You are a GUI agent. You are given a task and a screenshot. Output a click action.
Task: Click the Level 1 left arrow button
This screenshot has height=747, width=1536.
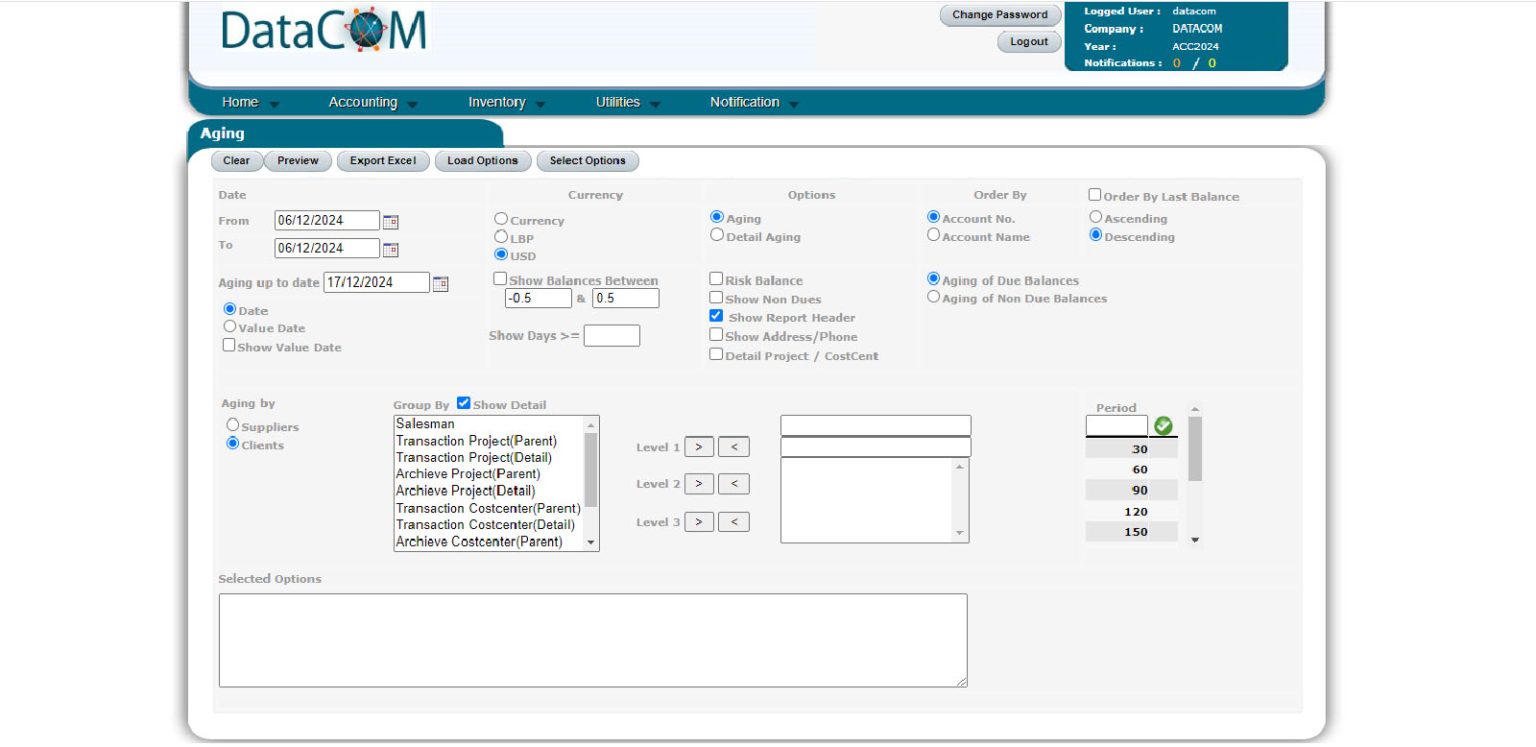(x=735, y=446)
